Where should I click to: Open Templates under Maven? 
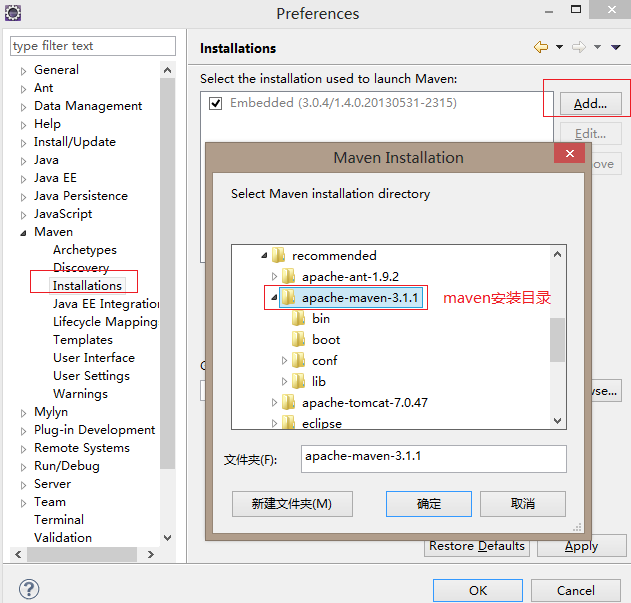[x=83, y=340]
